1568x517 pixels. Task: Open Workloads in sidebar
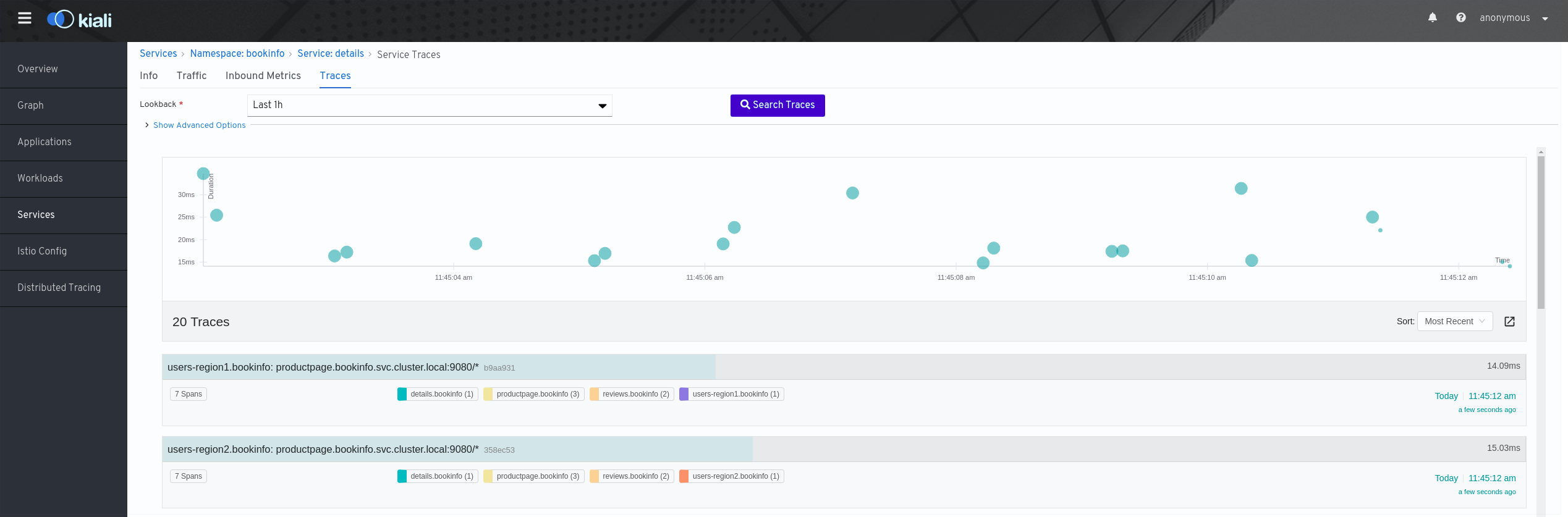(64, 178)
